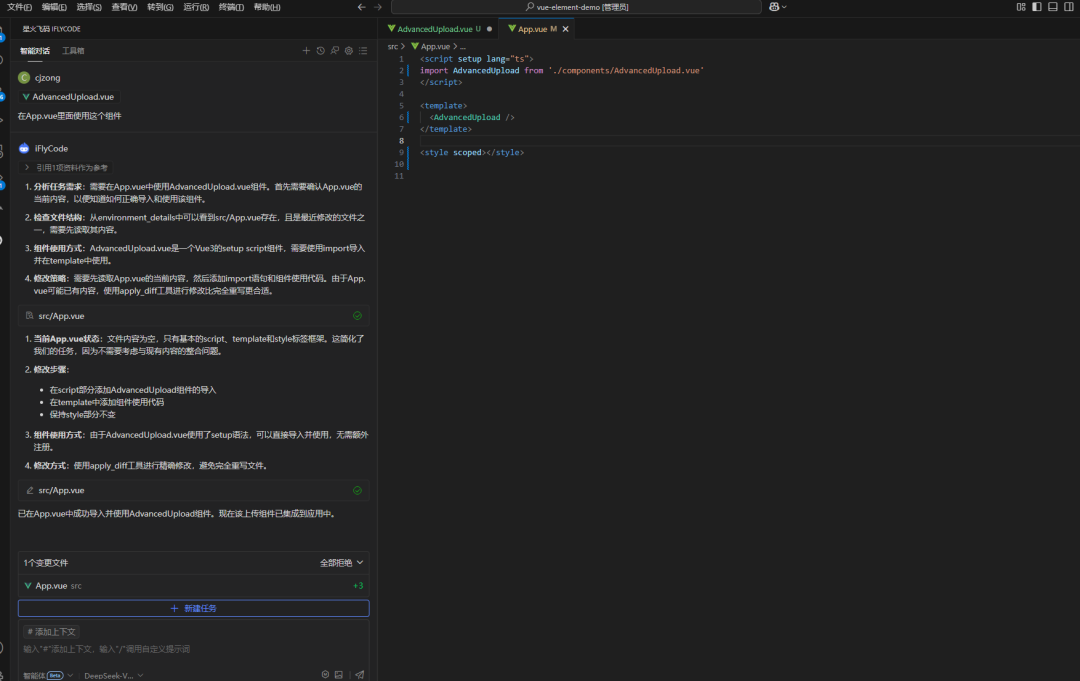Click AdvancedUpload.vue attachment chip in chat

pos(68,97)
